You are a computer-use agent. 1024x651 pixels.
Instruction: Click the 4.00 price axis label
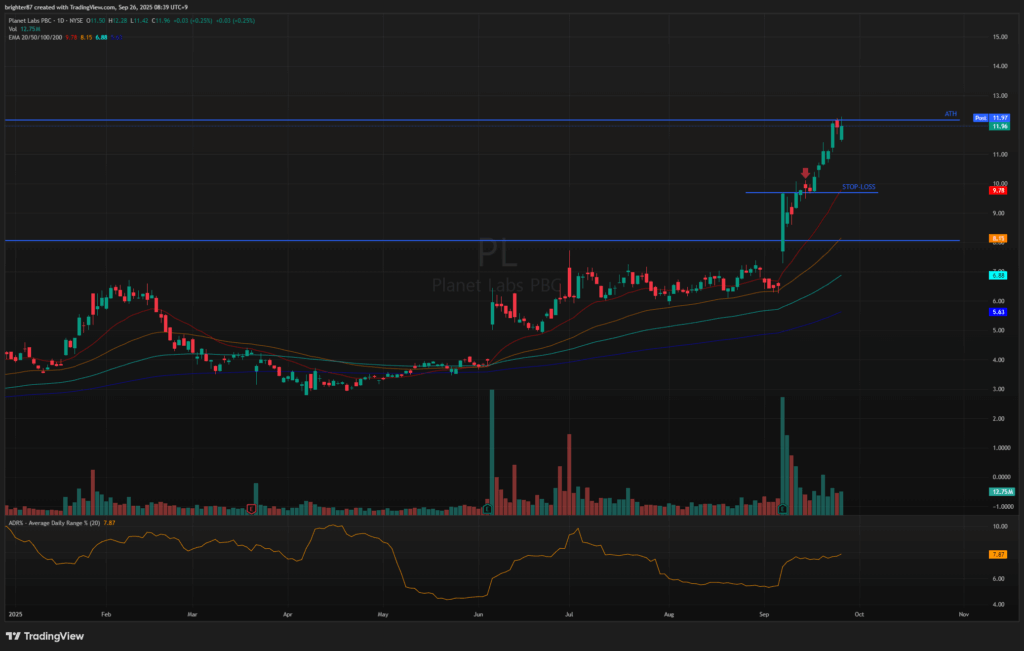(999, 360)
